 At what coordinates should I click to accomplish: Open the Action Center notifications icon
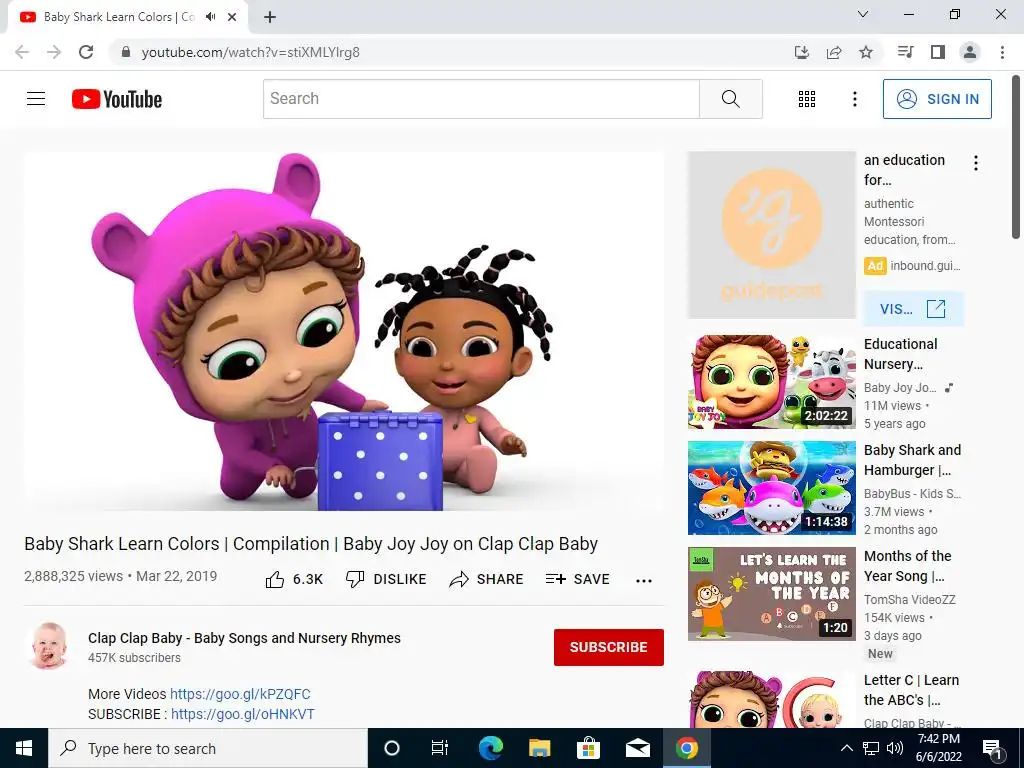click(991, 749)
